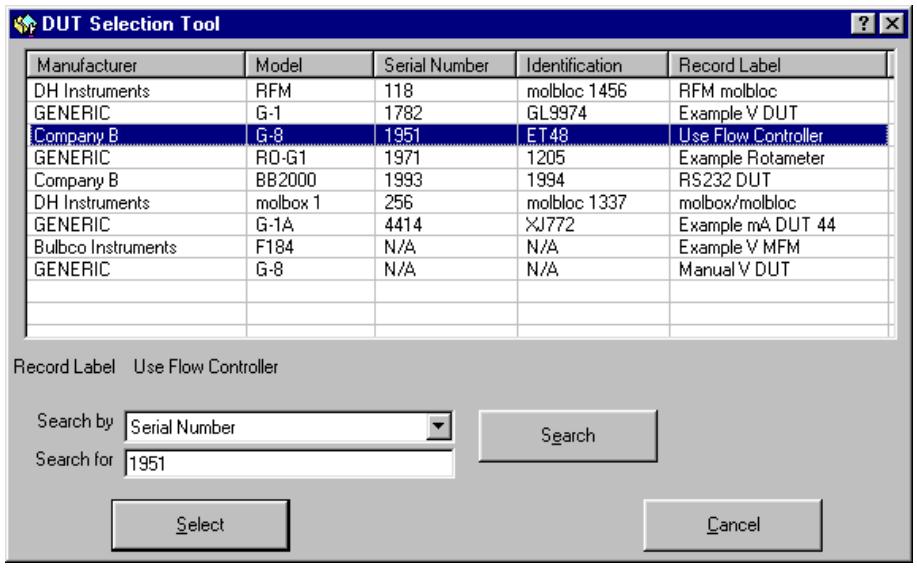Click the Search for input field
The image size is (917, 568).
coord(289,464)
